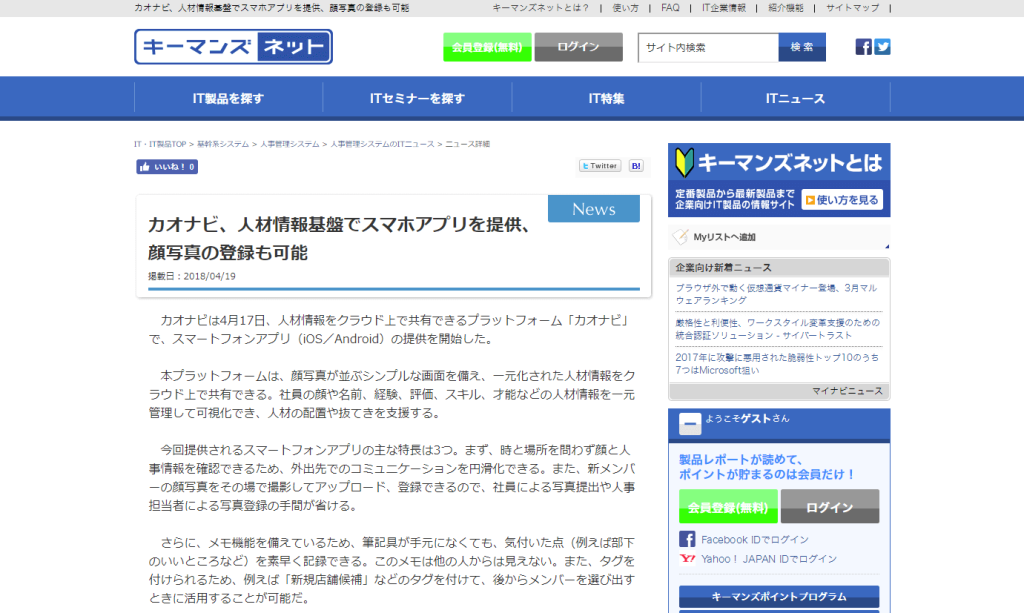Click the Facebook いいね！ like button
Image resolution: width=1024 pixels, height=613 pixels.
click(167, 167)
